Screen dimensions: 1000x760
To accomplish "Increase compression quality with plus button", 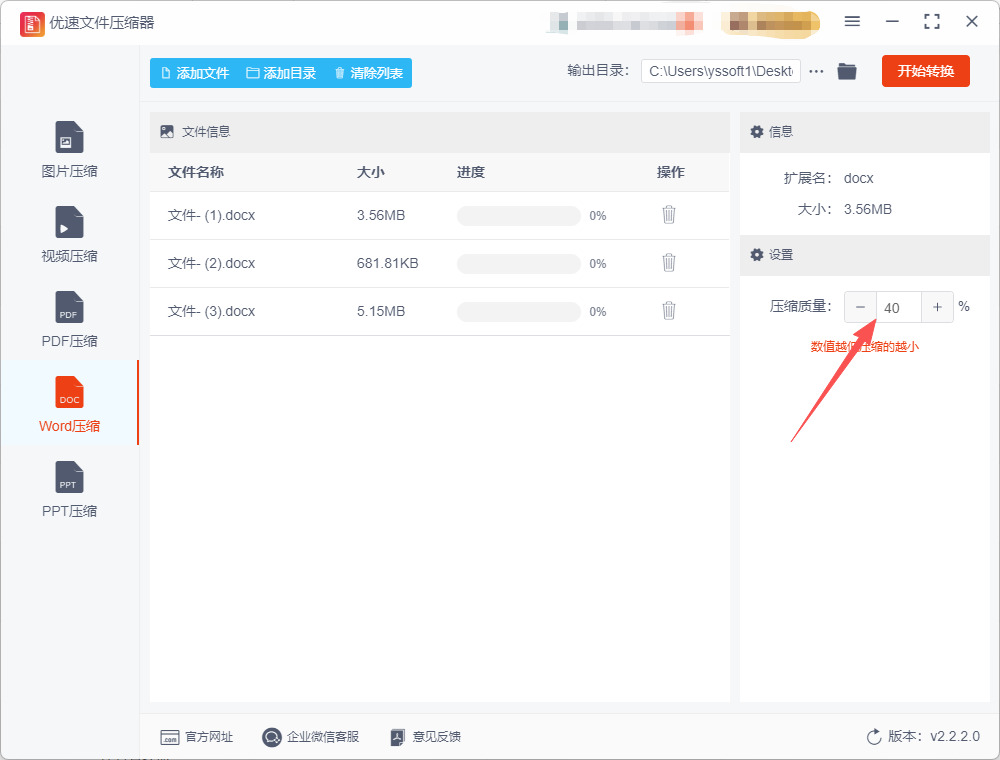I will (x=938, y=307).
